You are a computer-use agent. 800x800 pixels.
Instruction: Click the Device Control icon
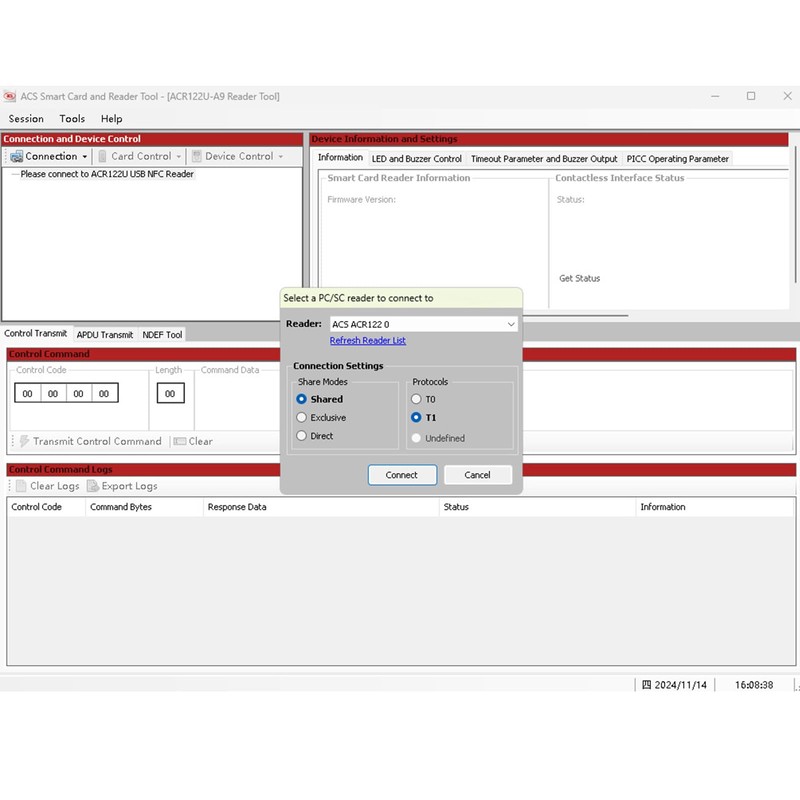tap(197, 157)
